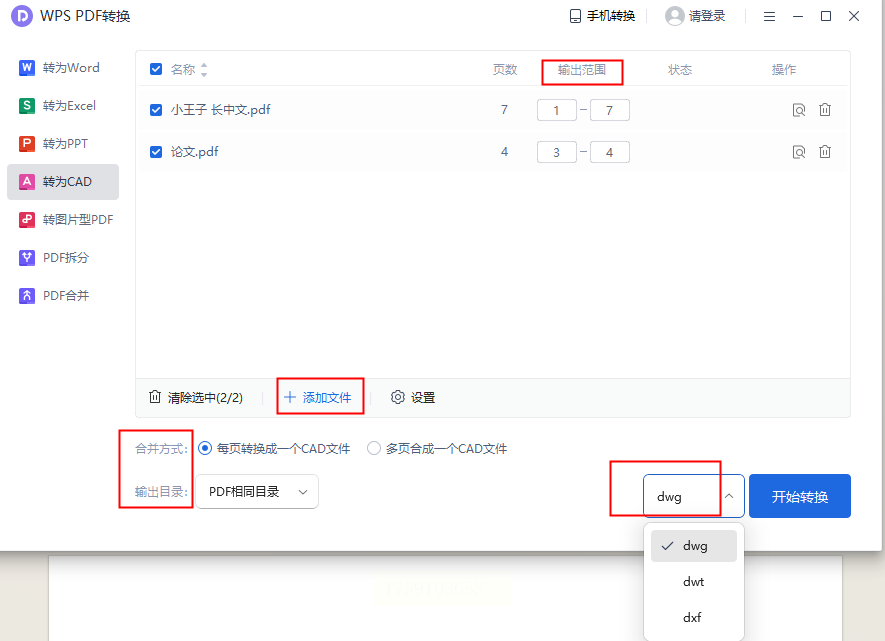This screenshot has height=641, width=885.
Task: Click the user avatar icon
Action: [674, 16]
